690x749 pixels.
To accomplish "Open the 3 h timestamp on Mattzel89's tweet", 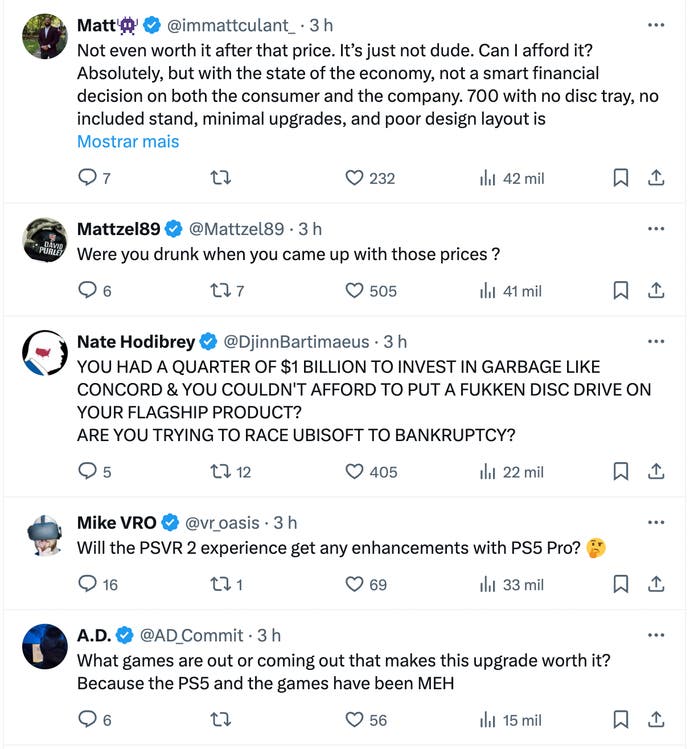I will (310, 229).
